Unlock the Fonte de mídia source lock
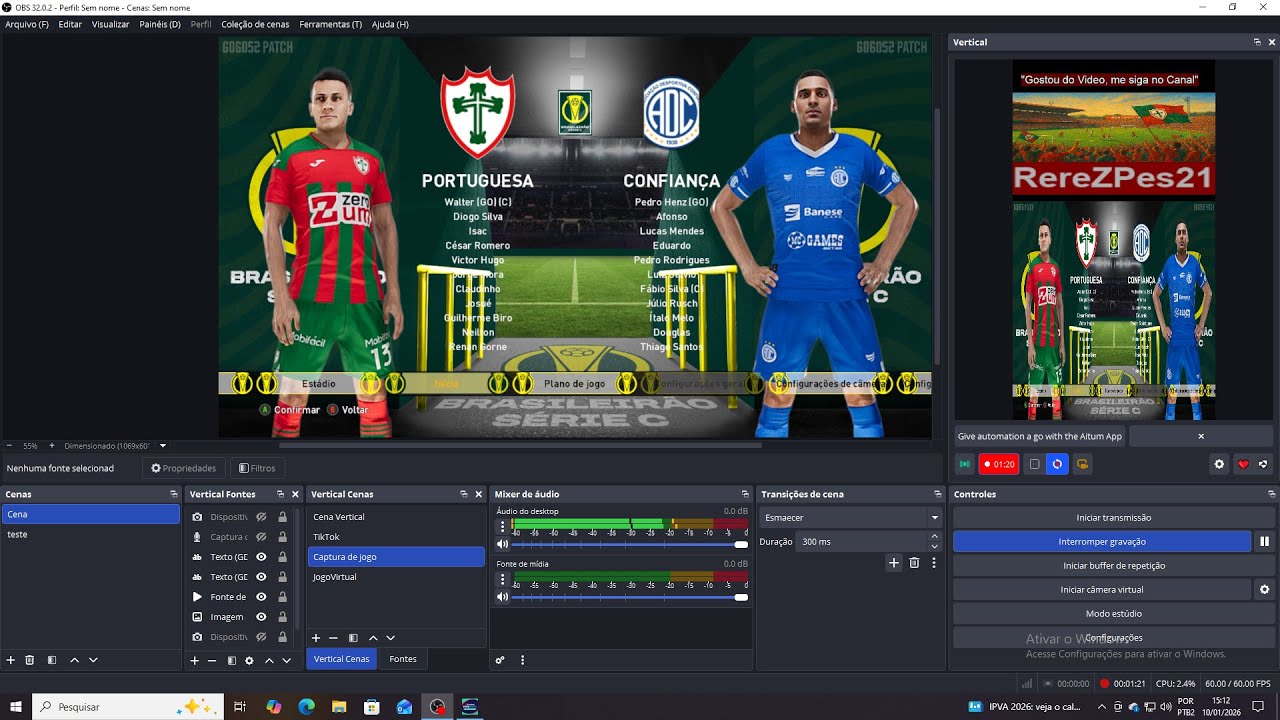The image size is (1280, 720). [x=282, y=597]
